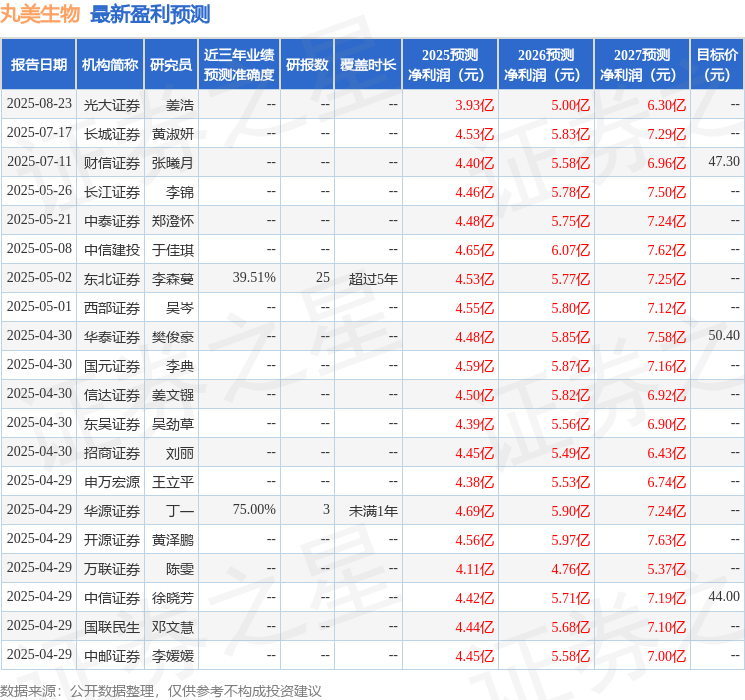Select the 东北证券 institution cell
This screenshot has width=745, height=700.
point(112,279)
